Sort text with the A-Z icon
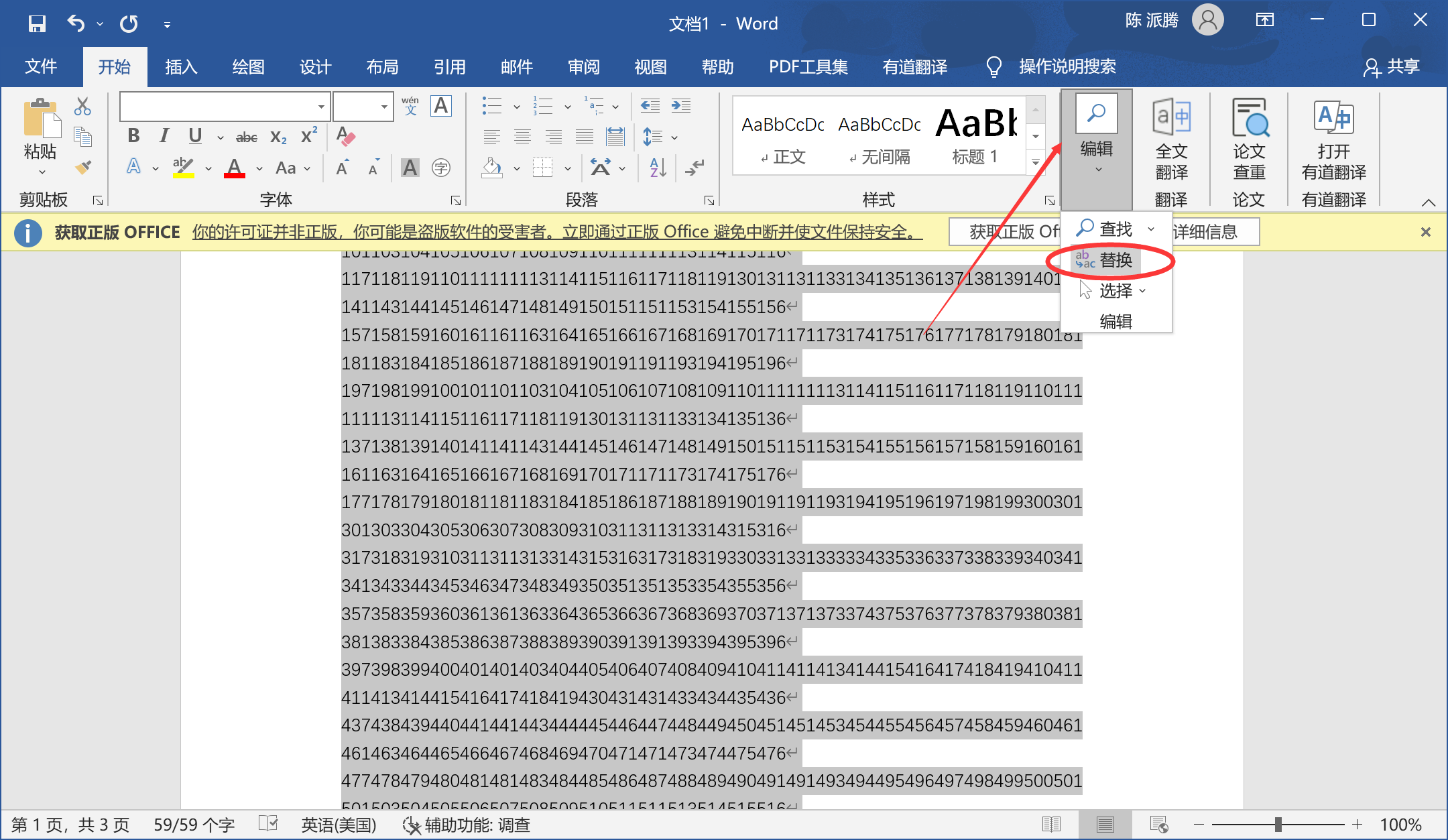This screenshot has height=840, width=1448. pyautogui.click(x=658, y=168)
